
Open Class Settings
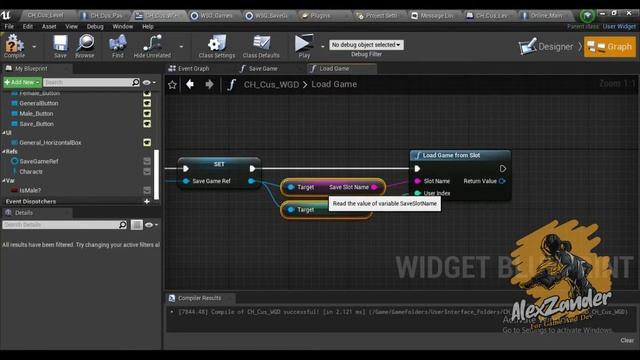(x=217, y=46)
